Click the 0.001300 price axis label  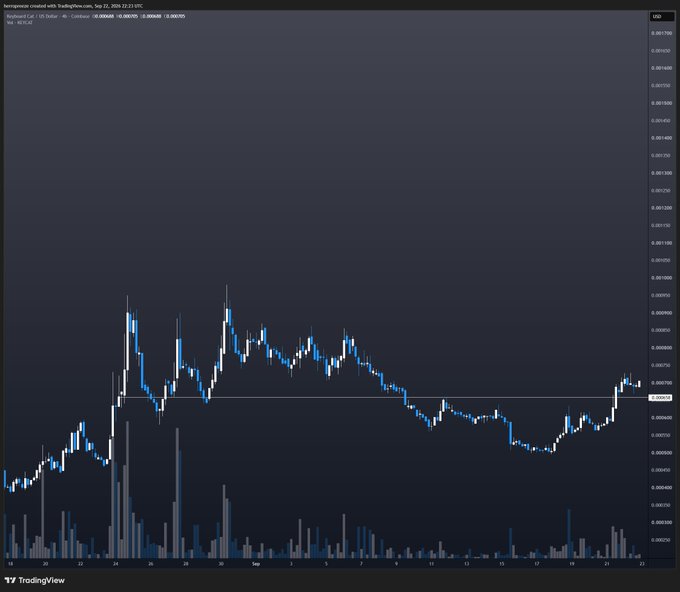(x=661, y=173)
